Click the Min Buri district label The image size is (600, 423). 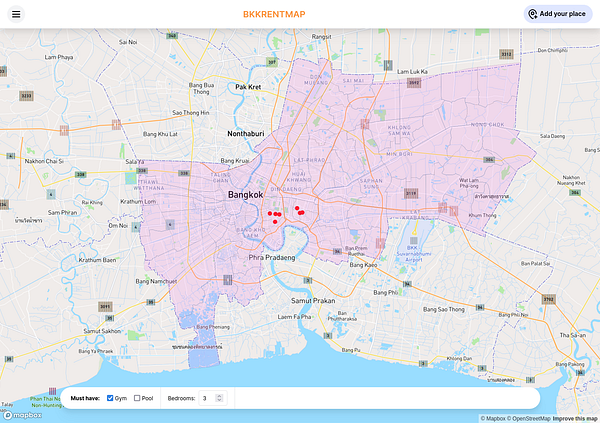[399, 154]
